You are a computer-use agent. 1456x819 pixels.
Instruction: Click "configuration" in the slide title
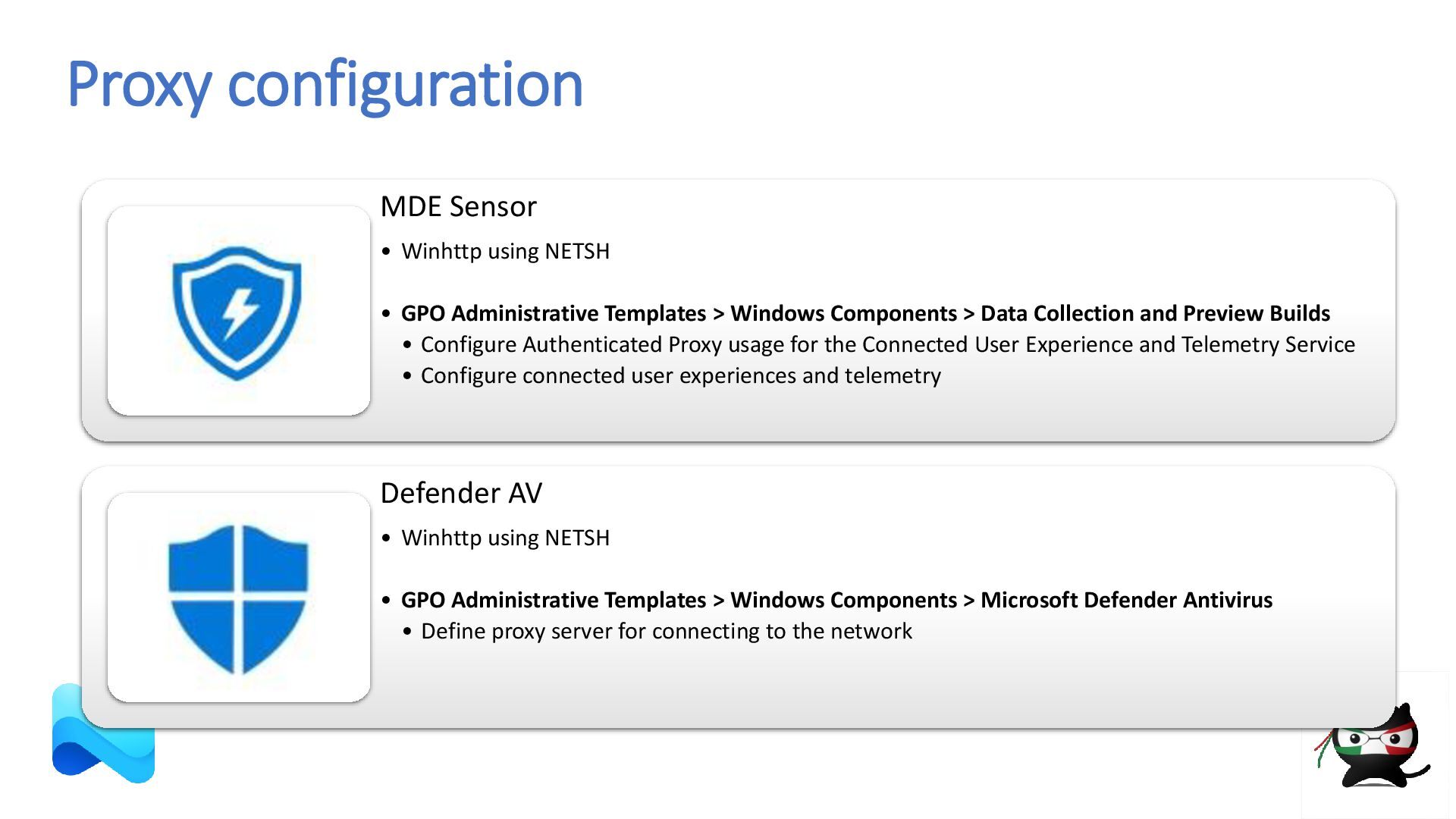click(x=405, y=83)
